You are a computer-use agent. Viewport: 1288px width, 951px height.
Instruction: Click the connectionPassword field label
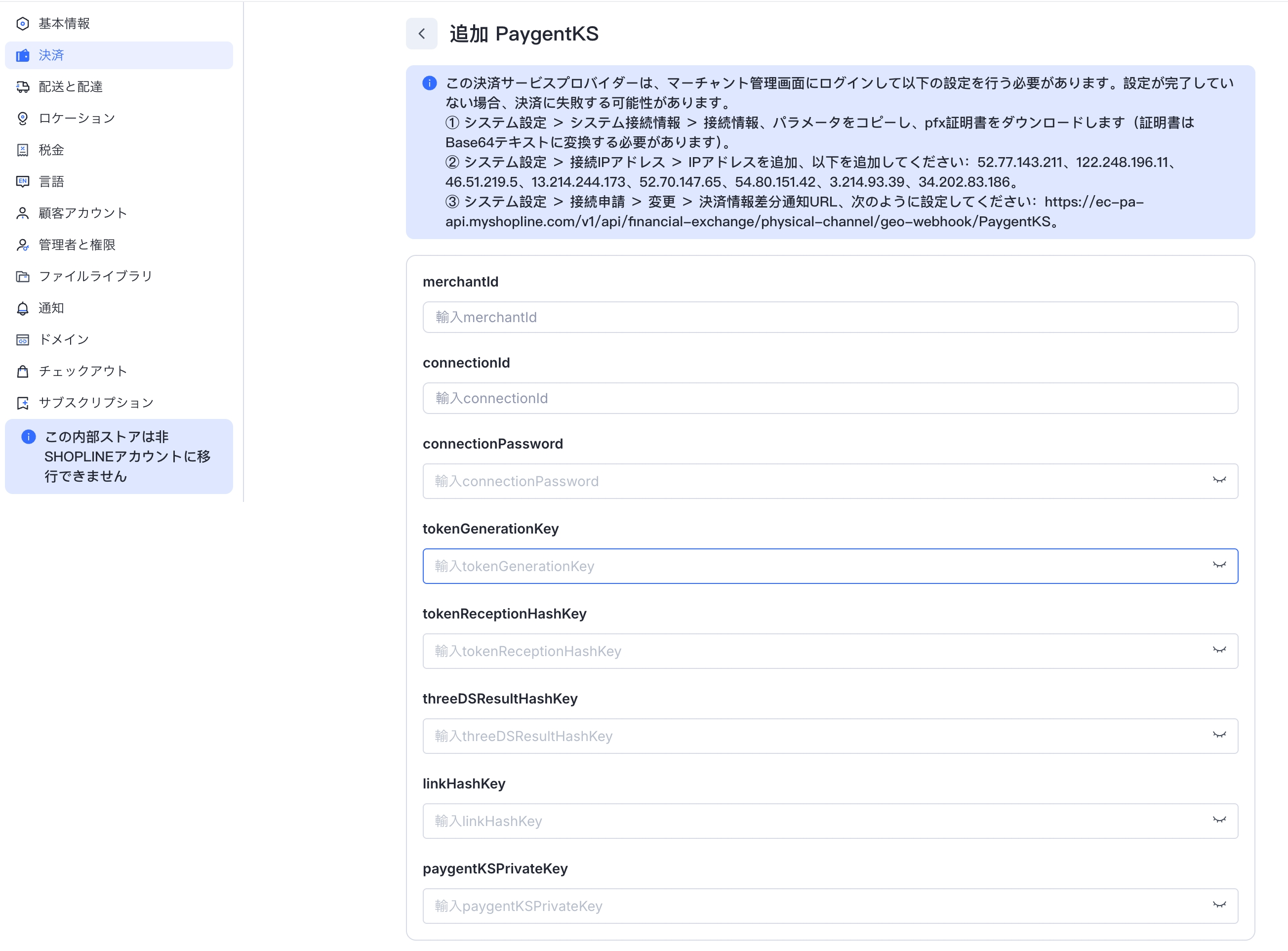(493, 444)
